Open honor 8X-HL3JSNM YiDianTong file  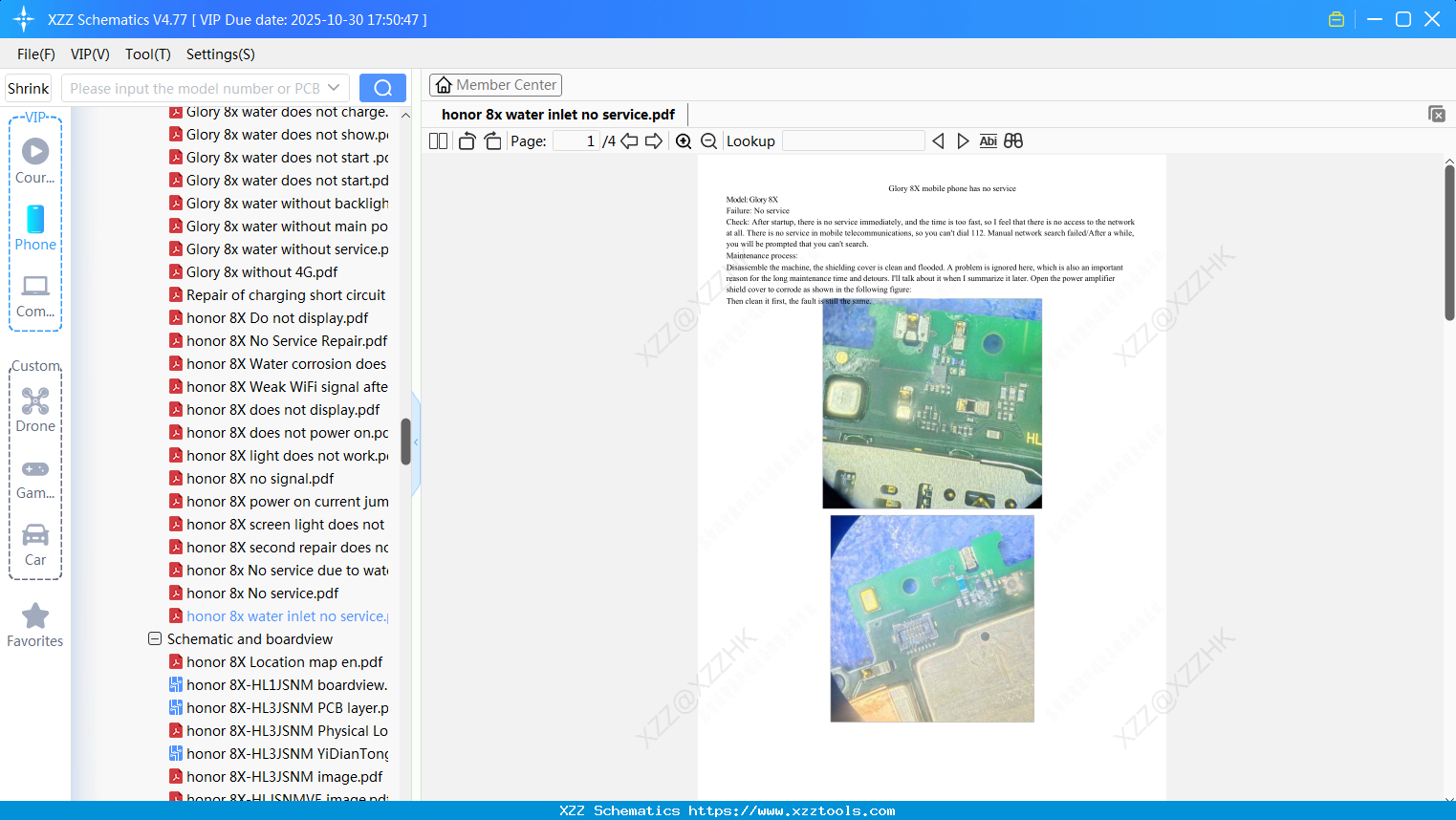(278, 754)
